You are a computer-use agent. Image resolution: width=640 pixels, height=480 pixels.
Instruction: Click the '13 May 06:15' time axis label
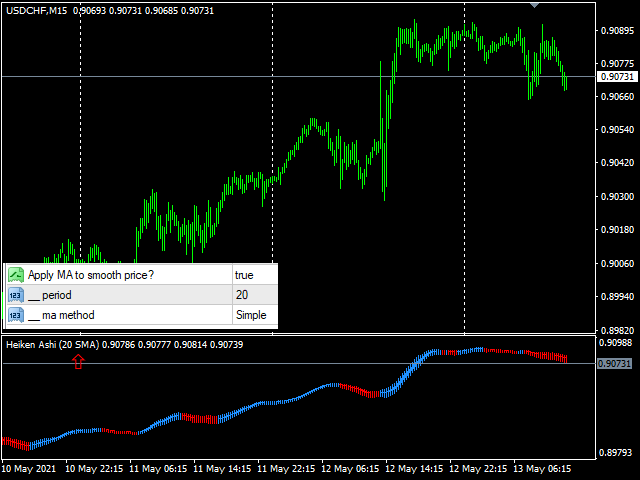[544, 468]
